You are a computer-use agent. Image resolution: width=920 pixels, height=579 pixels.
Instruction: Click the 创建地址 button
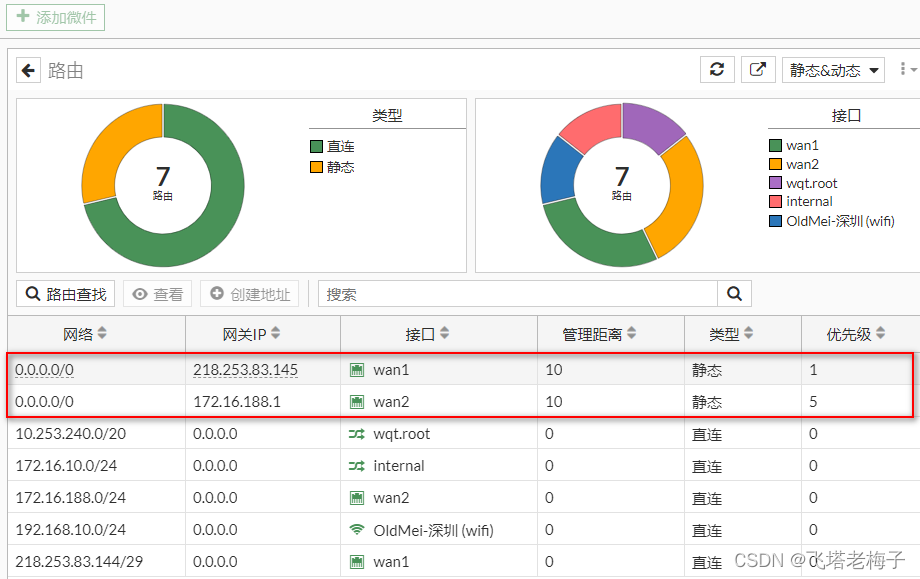pos(250,294)
